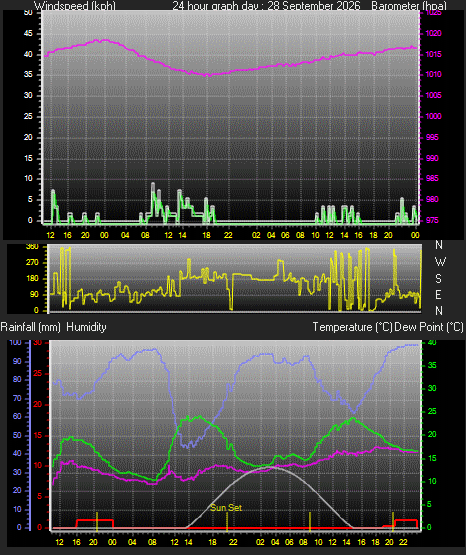The image size is (466, 555).
Task: Click the 22 hour label under windspeed chart
Action: [228, 235]
